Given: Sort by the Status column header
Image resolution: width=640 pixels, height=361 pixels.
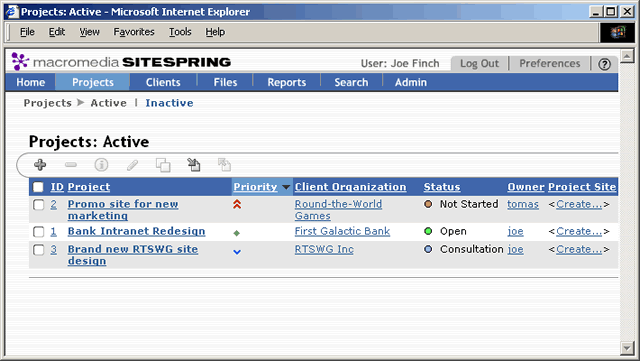Looking at the screenshot, I should click(442, 187).
